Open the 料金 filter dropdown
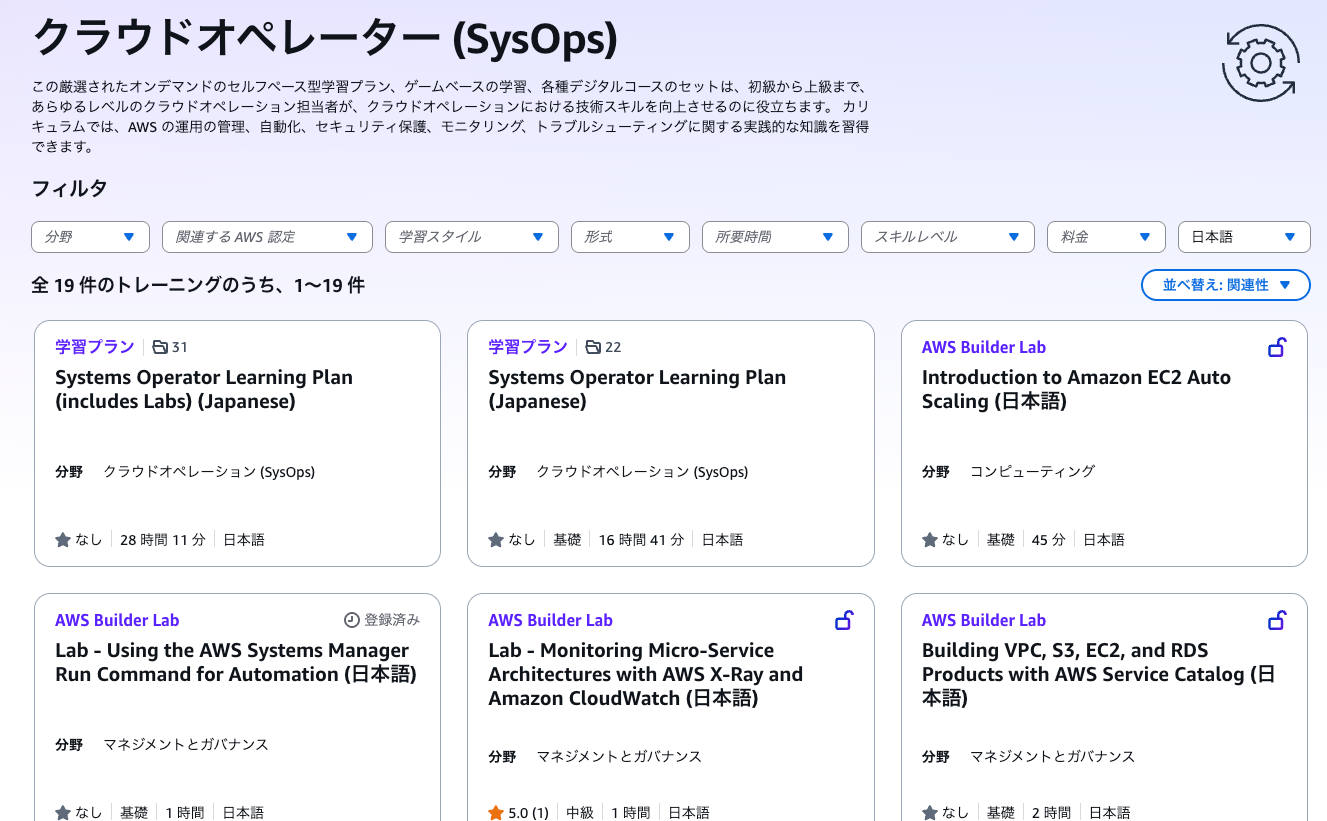The width and height of the screenshot is (1327, 821). coord(1106,237)
